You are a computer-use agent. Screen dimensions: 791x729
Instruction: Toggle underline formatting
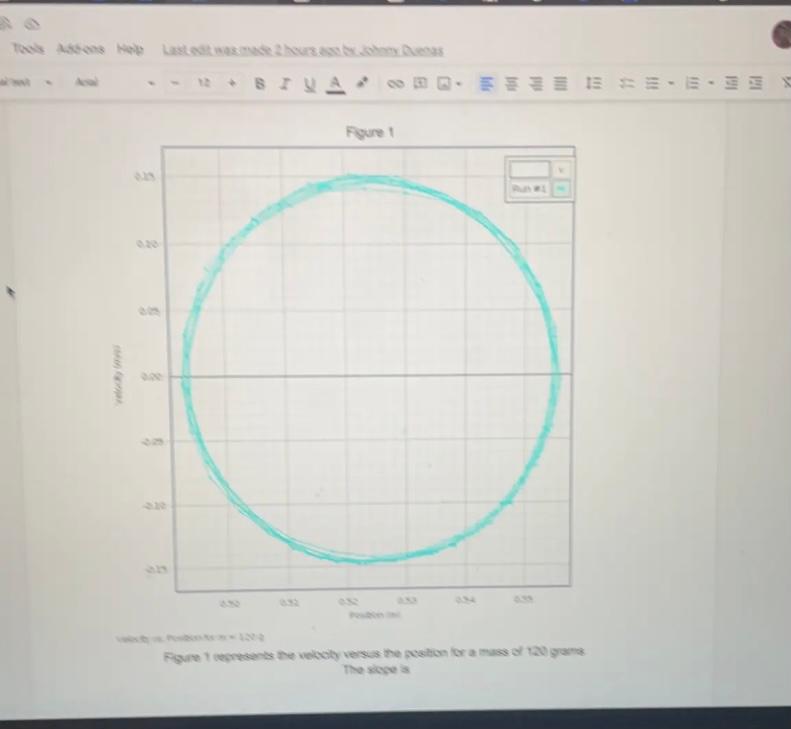[x=309, y=84]
